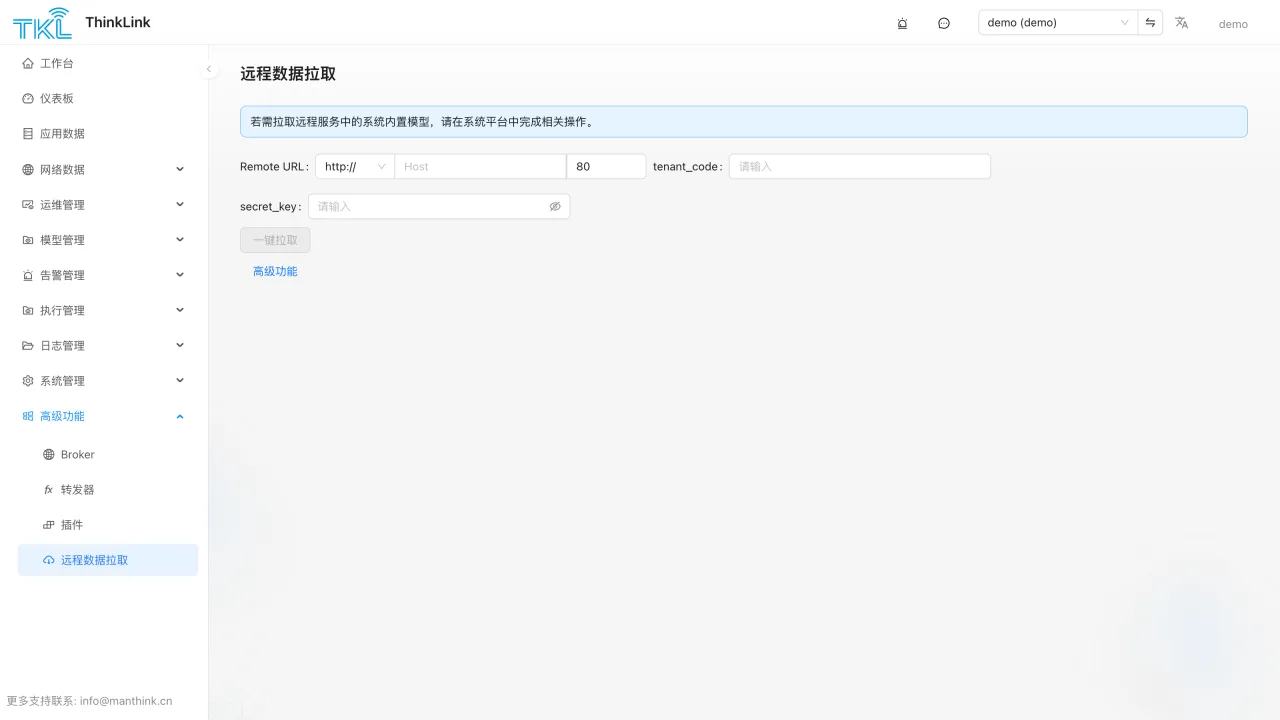1280x720 pixels.
Task: Click the 高级功能 grid icon
Action: click(x=28, y=416)
